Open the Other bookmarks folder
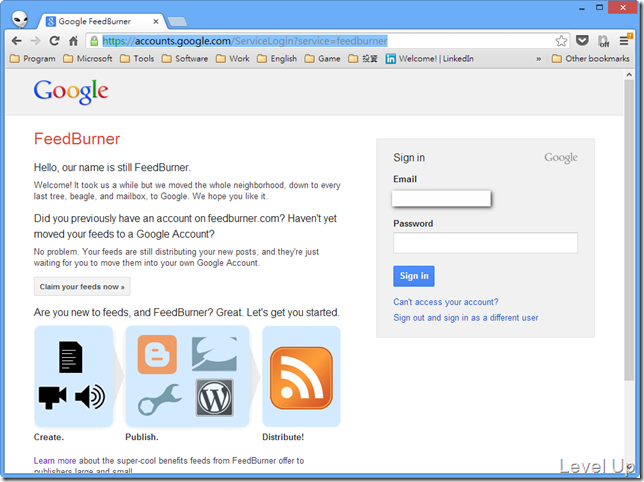Image resolution: width=644 pixels, height=482 pixels. [590, 59]
